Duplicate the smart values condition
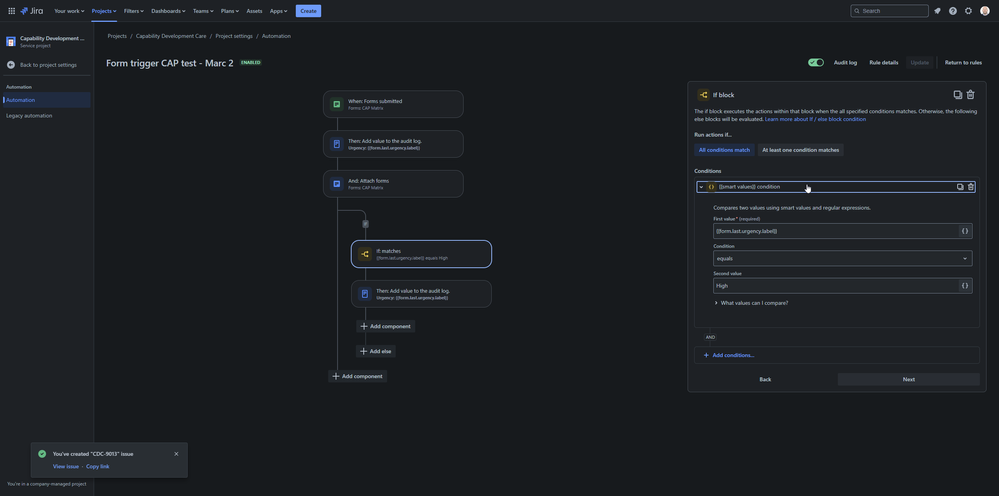The image size is (999, 496). (x=960, y=187)
